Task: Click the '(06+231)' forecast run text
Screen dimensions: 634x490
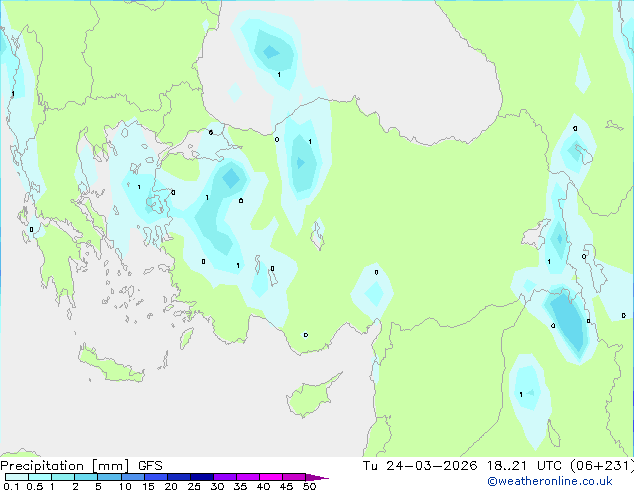Action: 602,466
